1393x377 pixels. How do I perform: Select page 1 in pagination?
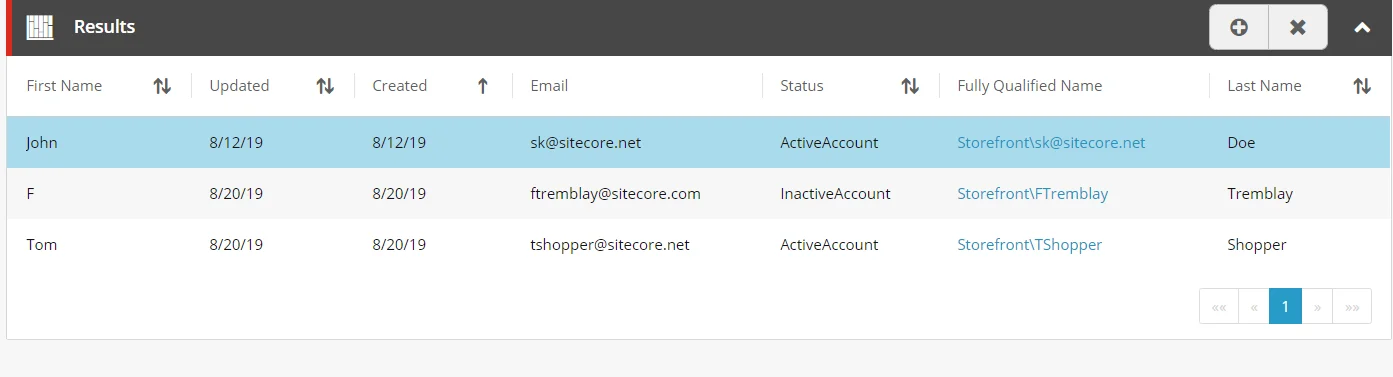click(1285, 307)
